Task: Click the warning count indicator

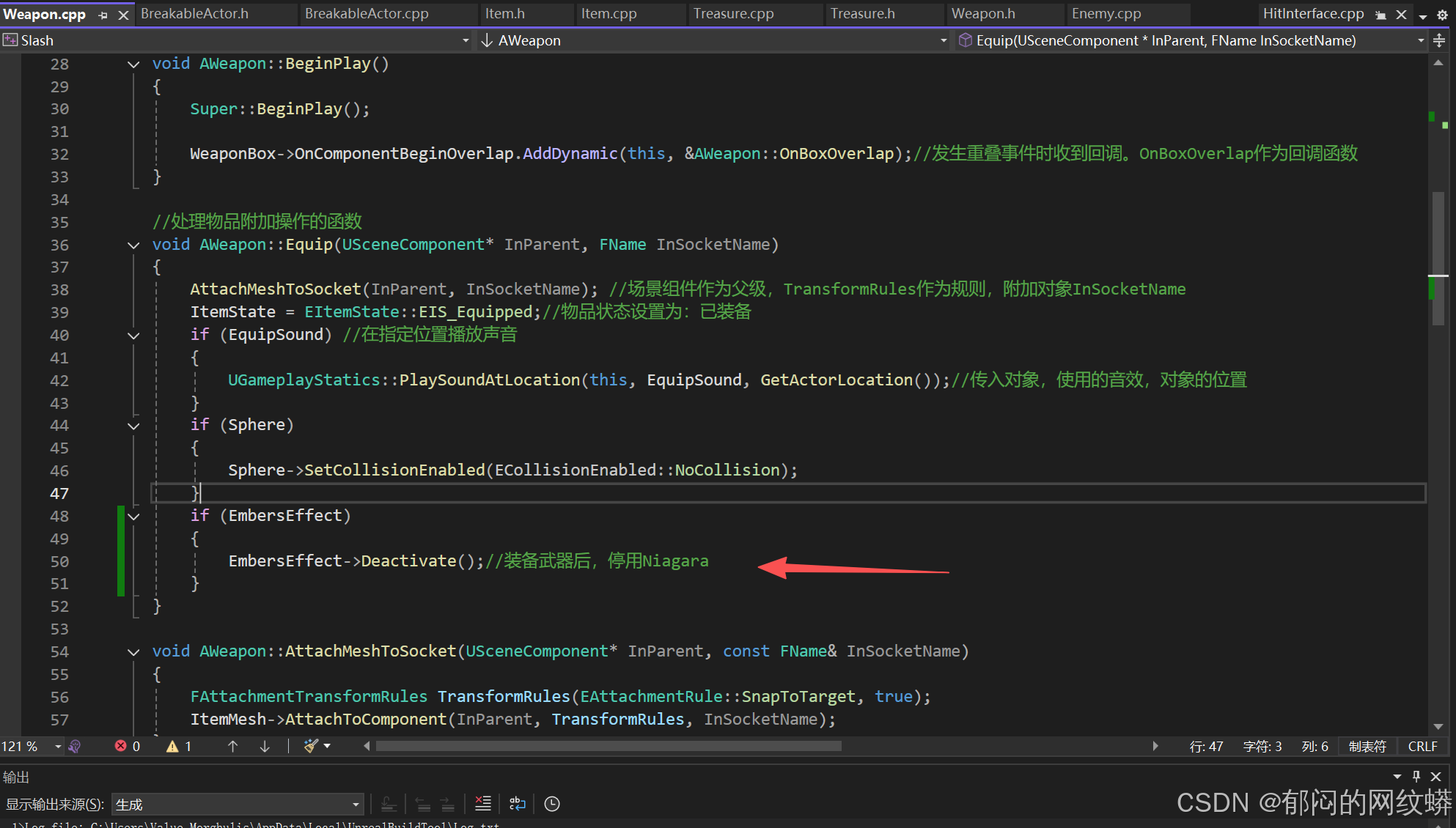Action: pyautogui.click(x=179, y=746)
